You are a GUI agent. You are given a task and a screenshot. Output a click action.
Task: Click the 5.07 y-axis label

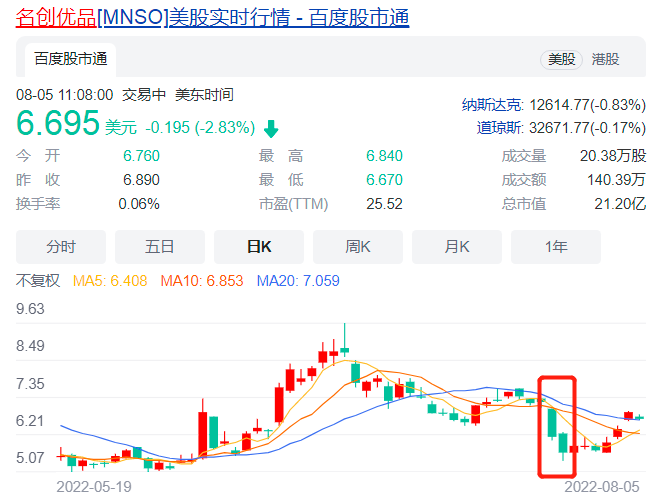(30, 458)
